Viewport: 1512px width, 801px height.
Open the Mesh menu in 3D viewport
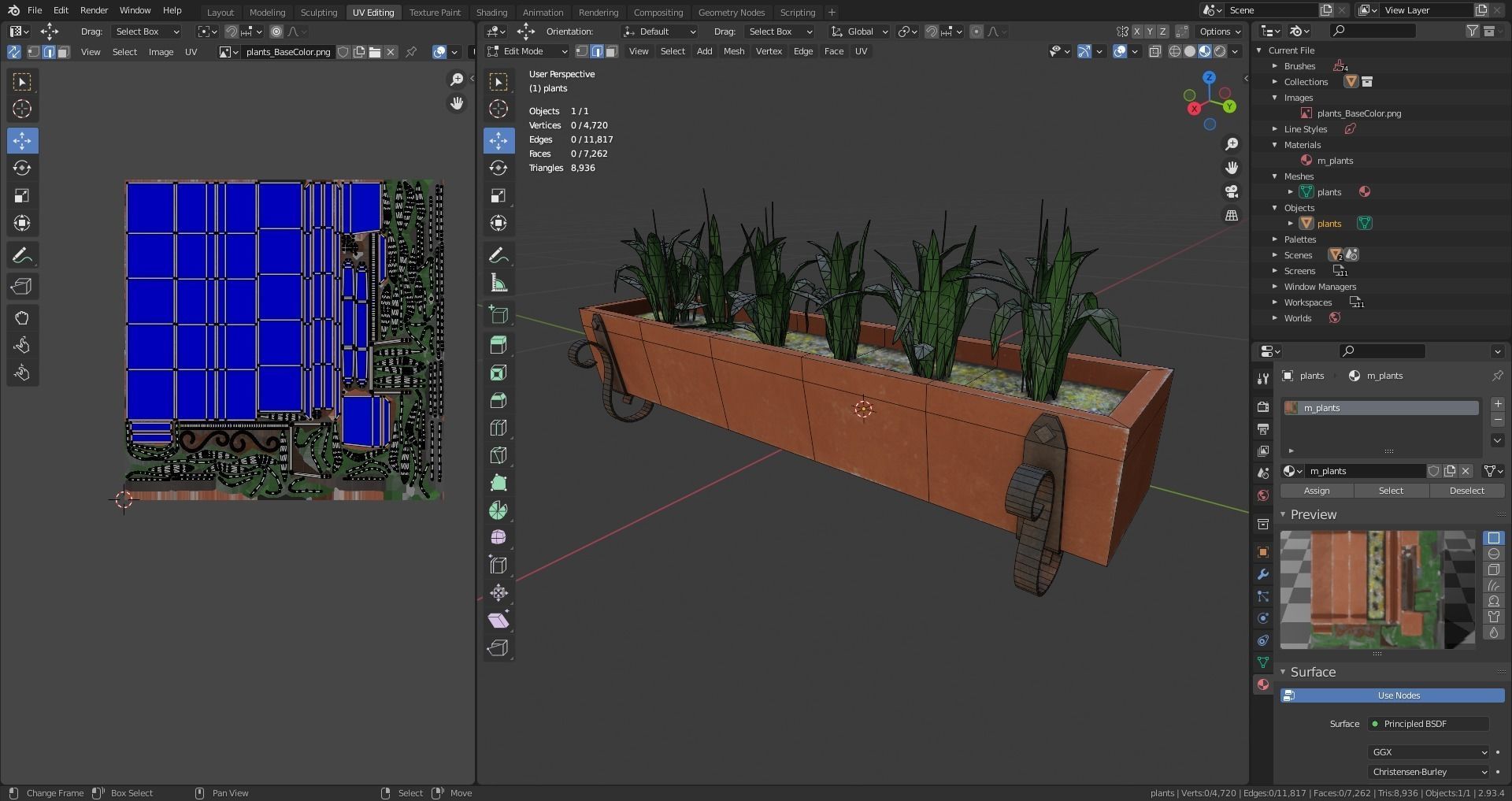tap(734, 51)
